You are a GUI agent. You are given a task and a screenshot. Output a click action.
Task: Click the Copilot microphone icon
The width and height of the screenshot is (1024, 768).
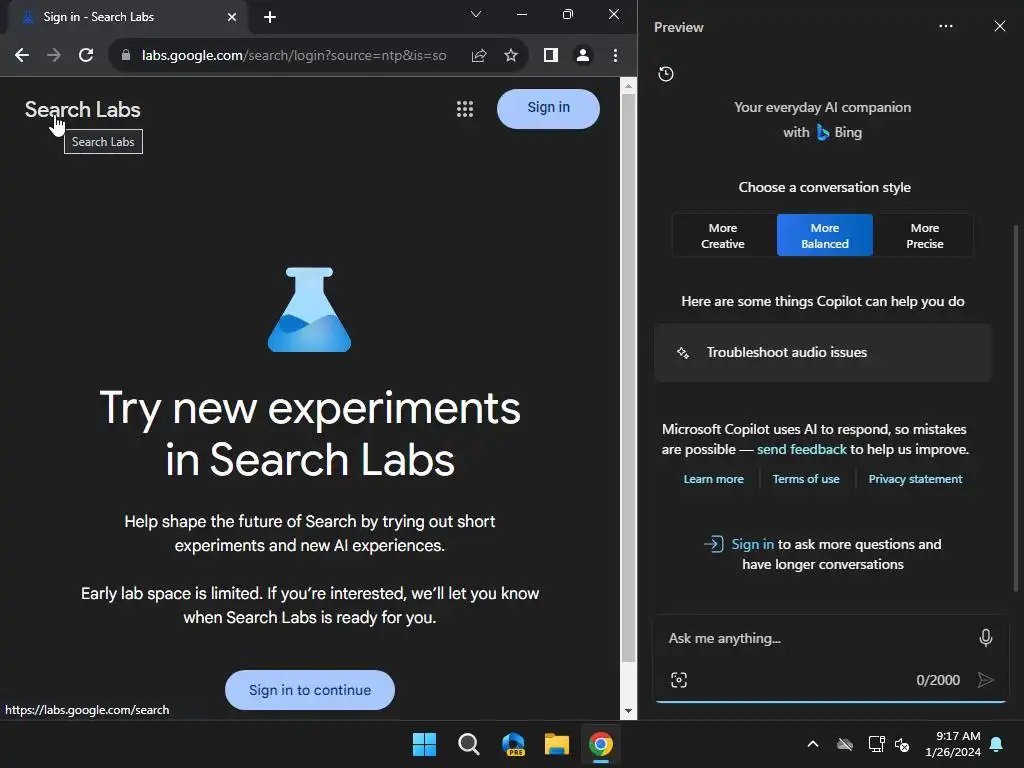pyautogui.click(x=985, y=637)
